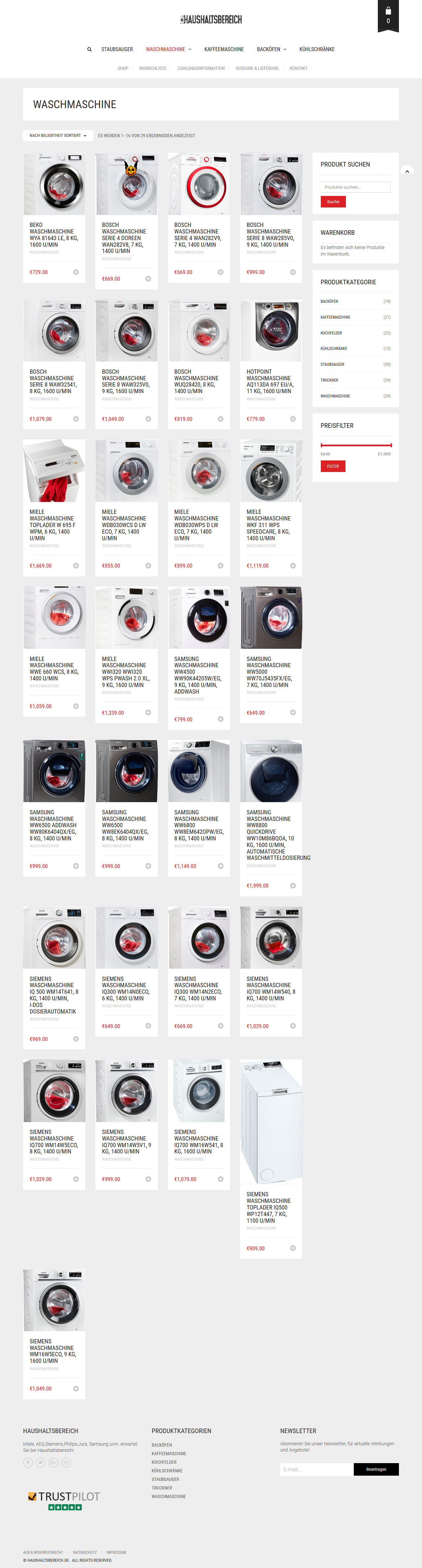Open the Wunschliste submenu link
This screenshot has width=422, height=1568.
pos(153,68)
